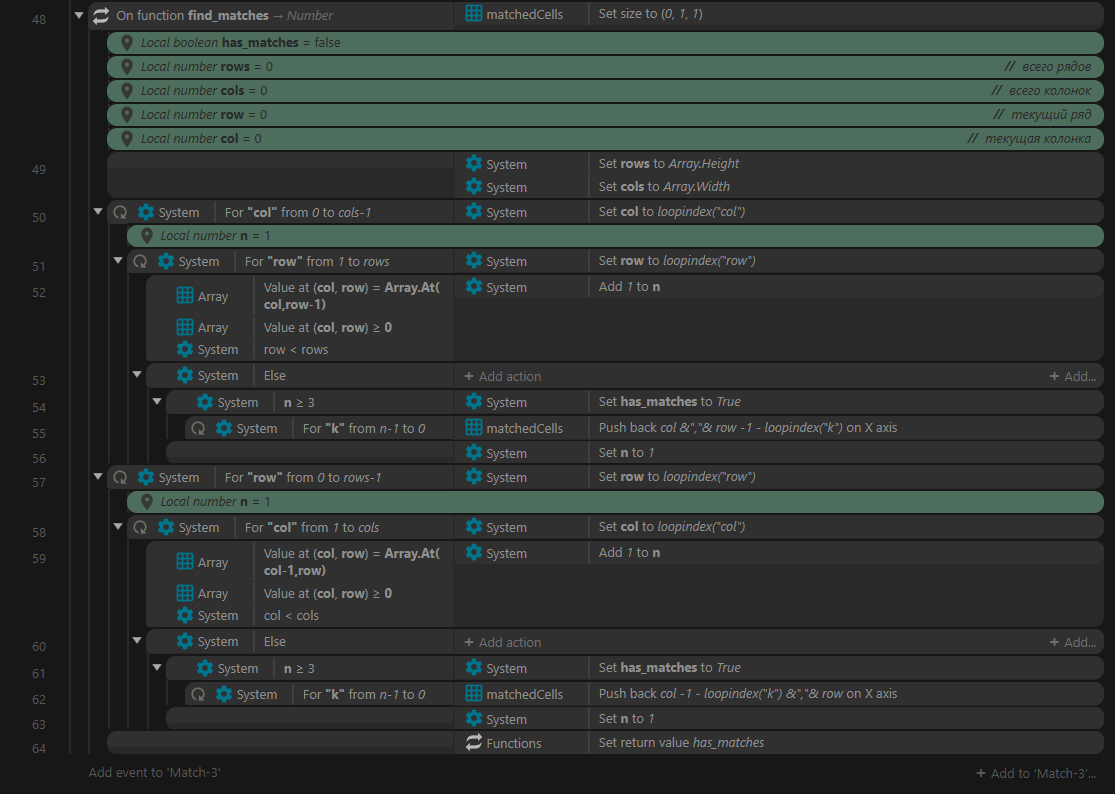Click the Functions icon for 'Set return value'
Viewport: 1115px width, 794px height.
tap(474, 742)
